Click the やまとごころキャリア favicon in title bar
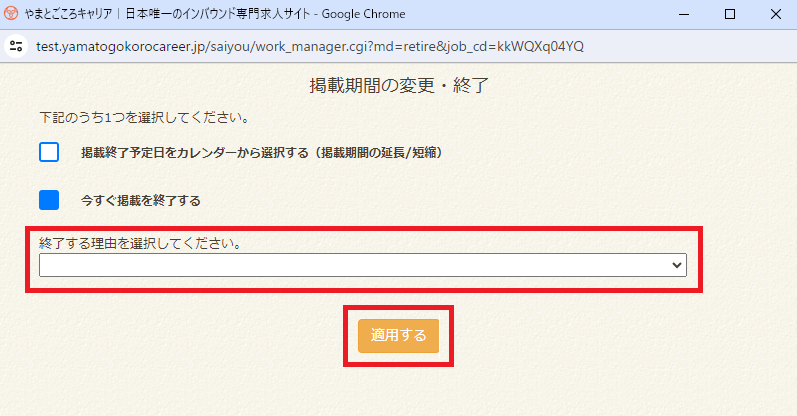The height and width of the screenshot is (416, 797). point(13,14)
